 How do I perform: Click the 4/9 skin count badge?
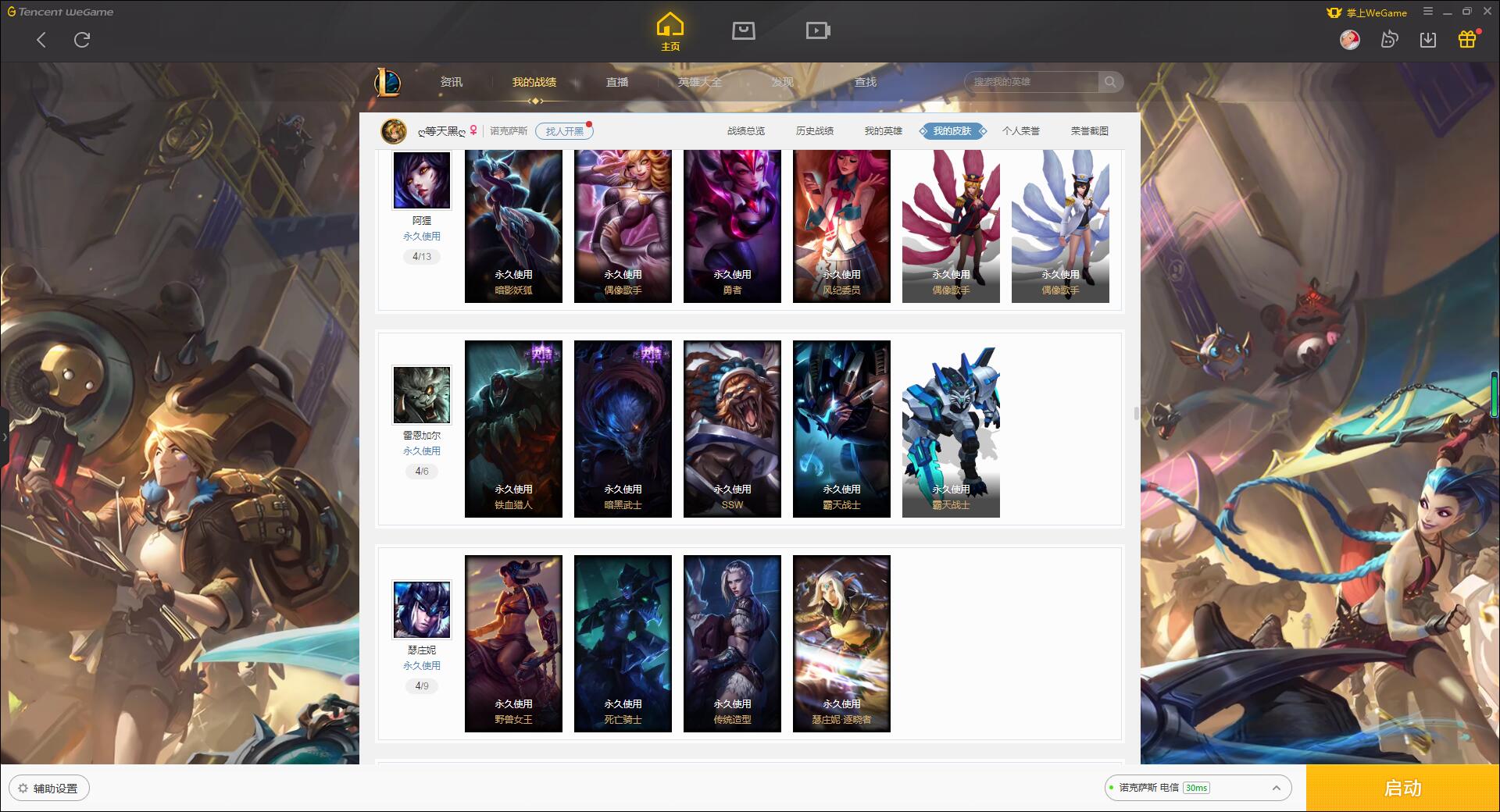point(422,686)
